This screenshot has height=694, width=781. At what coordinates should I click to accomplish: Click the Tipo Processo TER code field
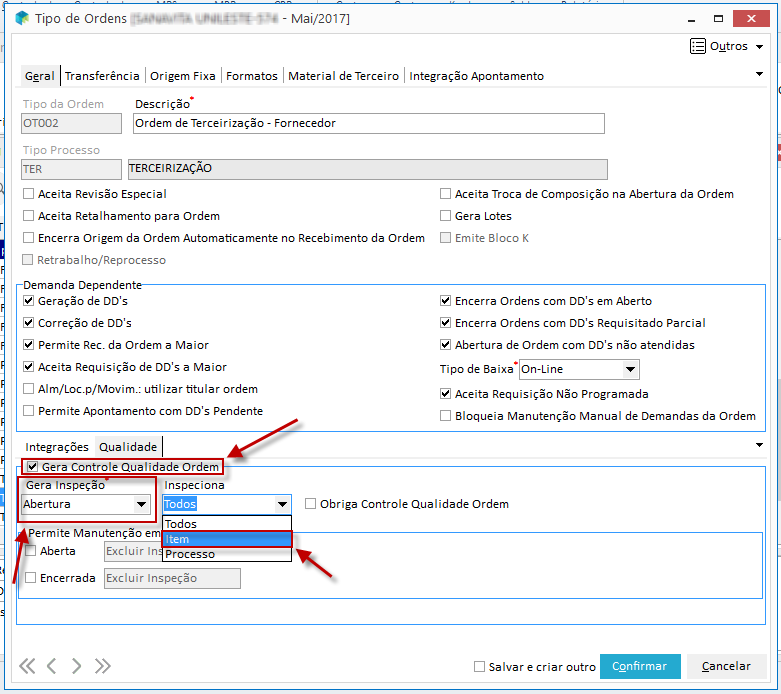[x=71, y=169]
